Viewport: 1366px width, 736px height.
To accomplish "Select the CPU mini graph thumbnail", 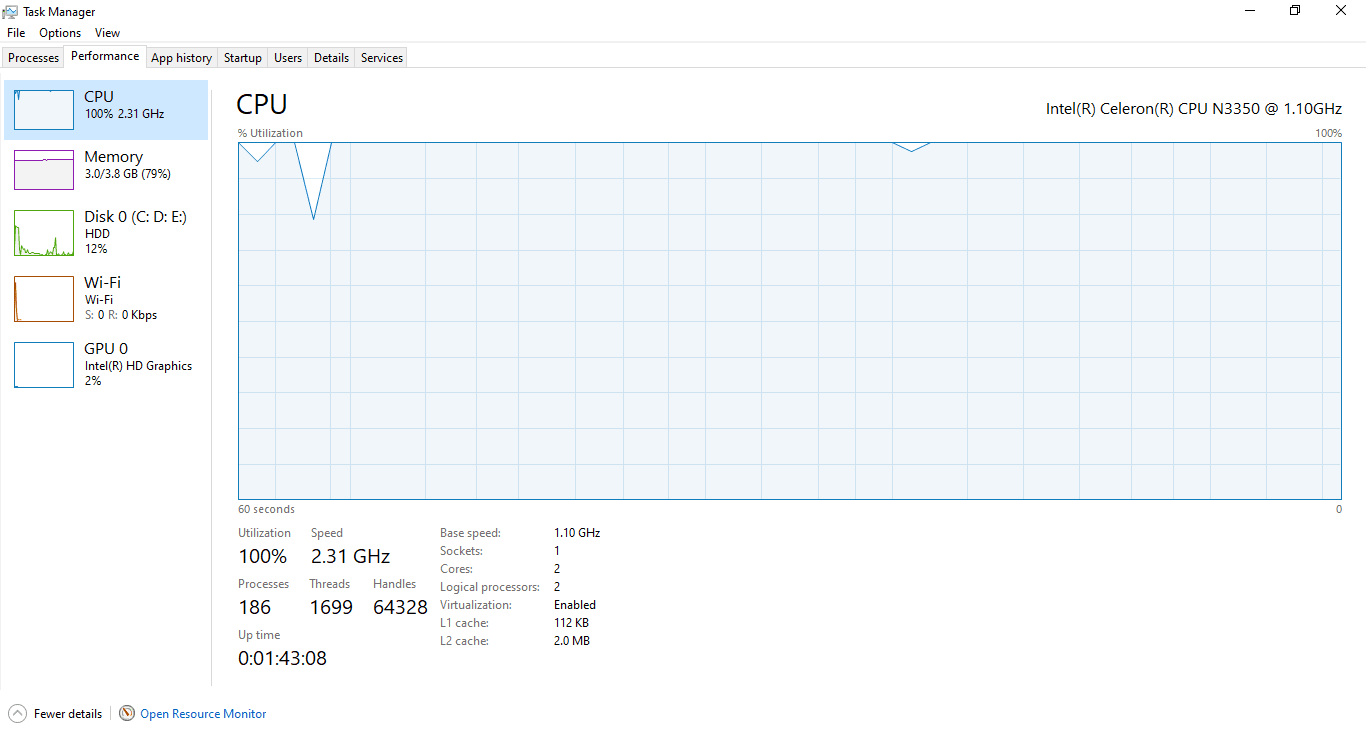I will [44, 109].
